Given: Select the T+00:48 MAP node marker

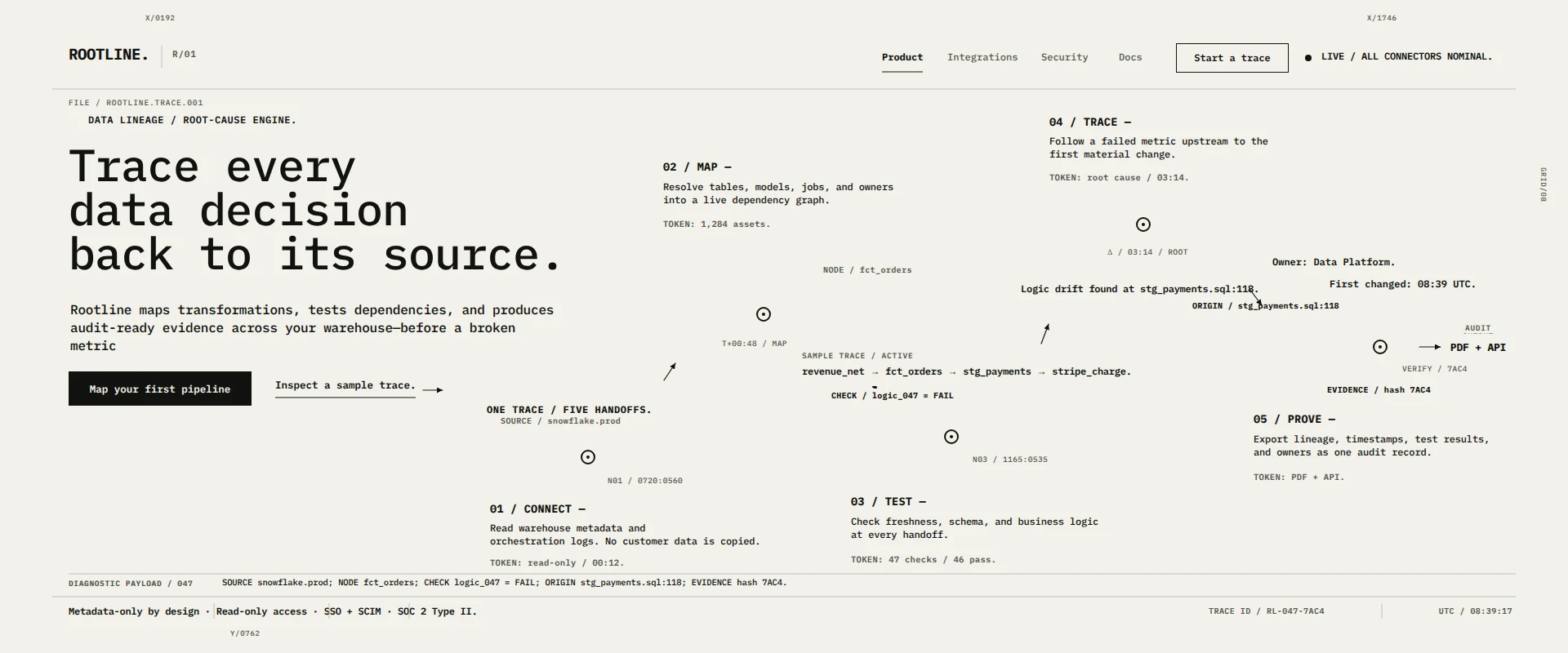Looking at the screenshot, I should click(x=764, y=314).
